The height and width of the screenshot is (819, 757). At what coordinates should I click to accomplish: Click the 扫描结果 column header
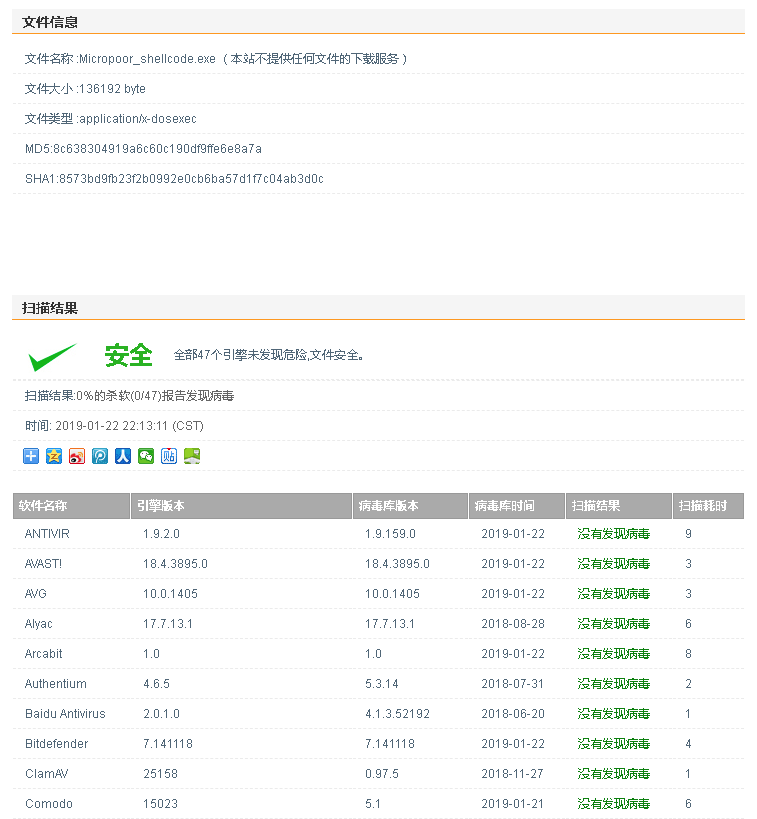click(619, 506)
